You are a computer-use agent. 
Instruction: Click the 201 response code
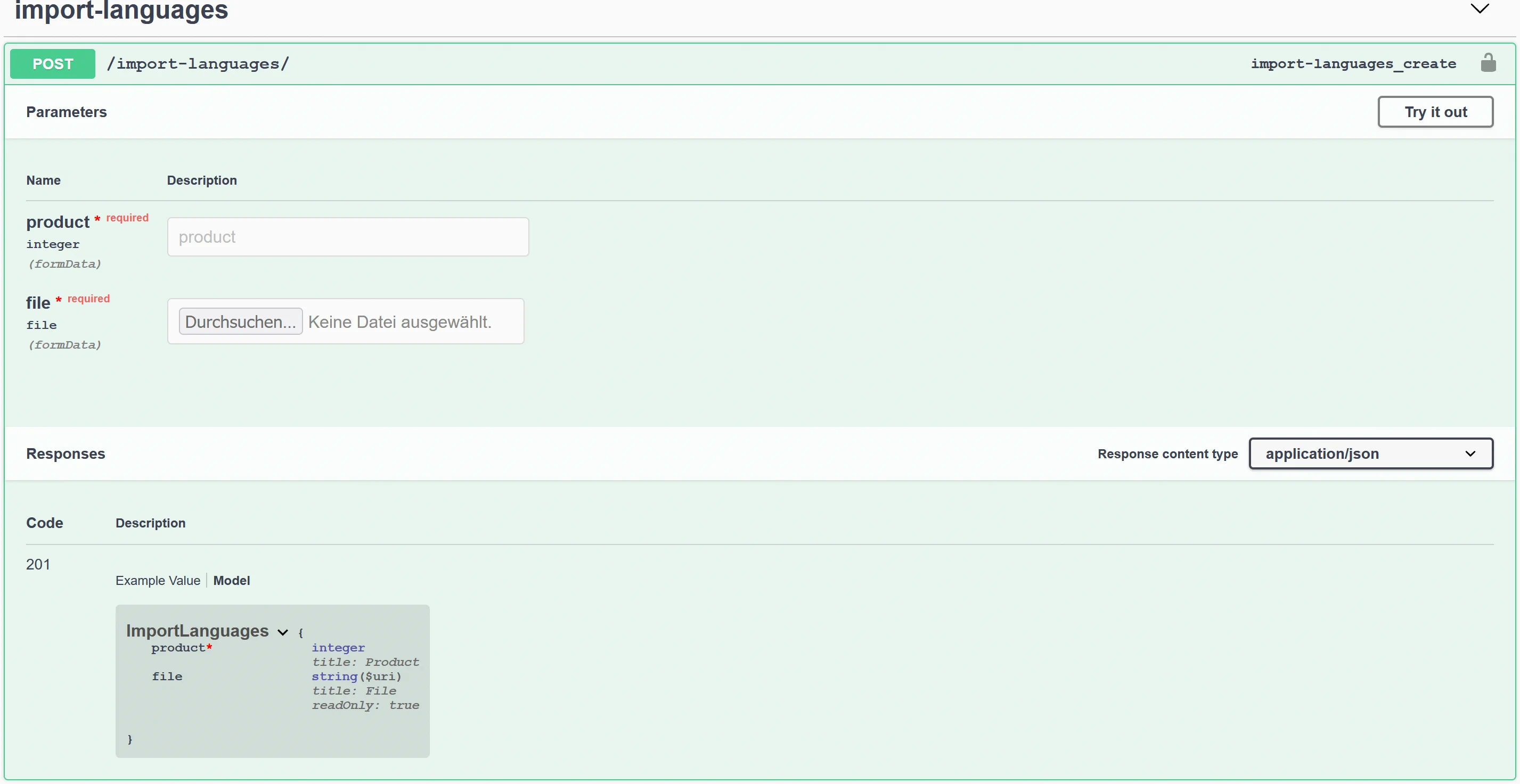point(38,564)
